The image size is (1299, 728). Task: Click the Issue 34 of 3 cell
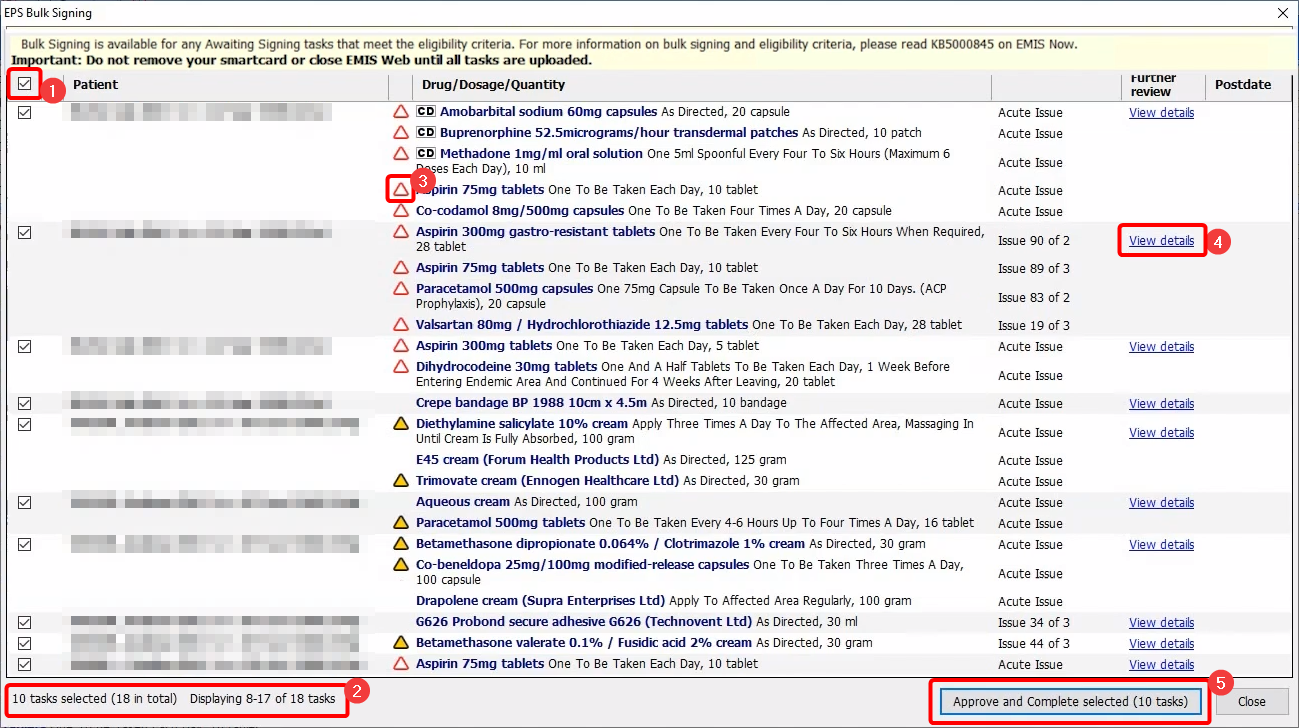point(1034,623)
